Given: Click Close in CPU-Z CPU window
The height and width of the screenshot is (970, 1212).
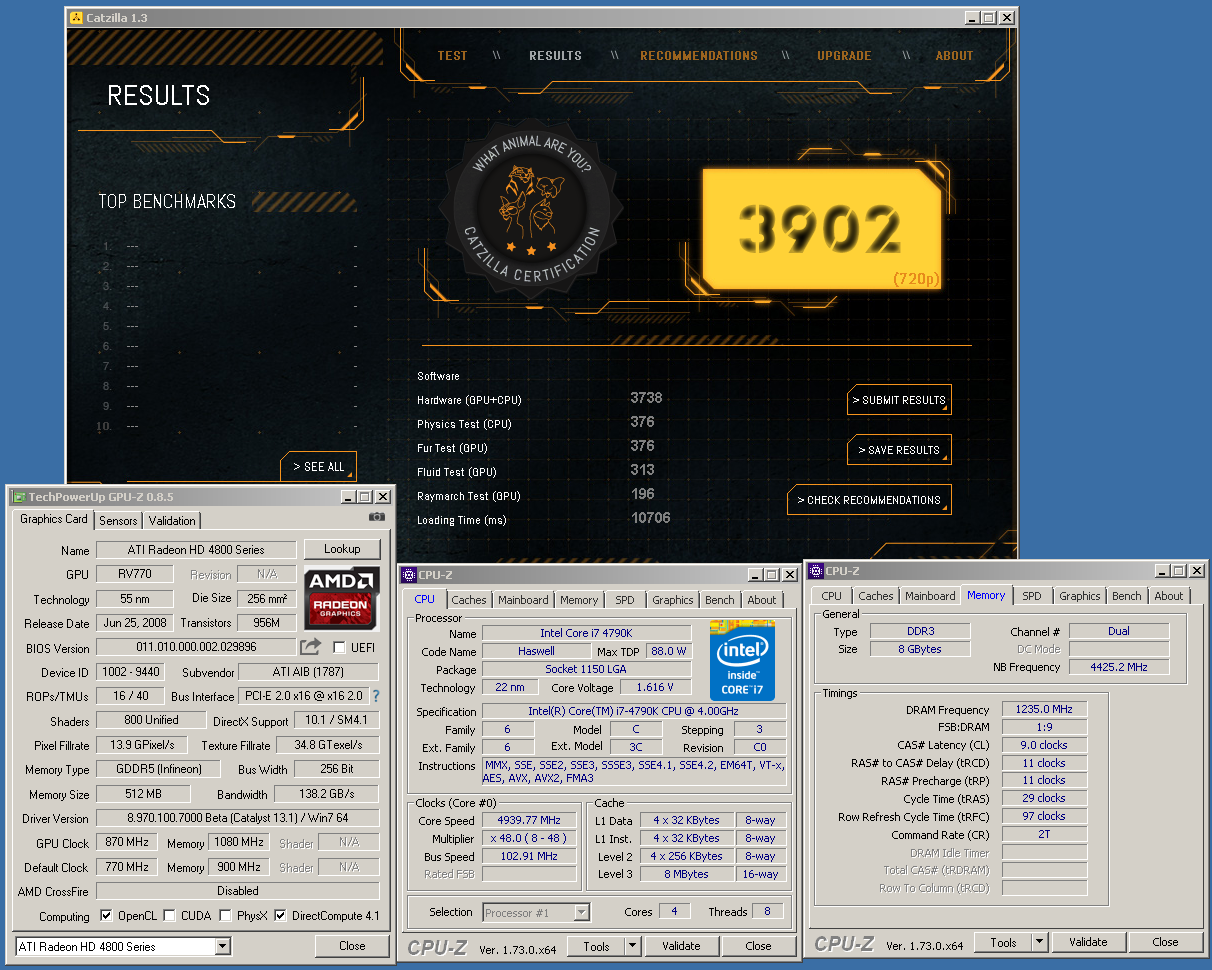Looking at the screenshot, I should click(x=758, y=946).
